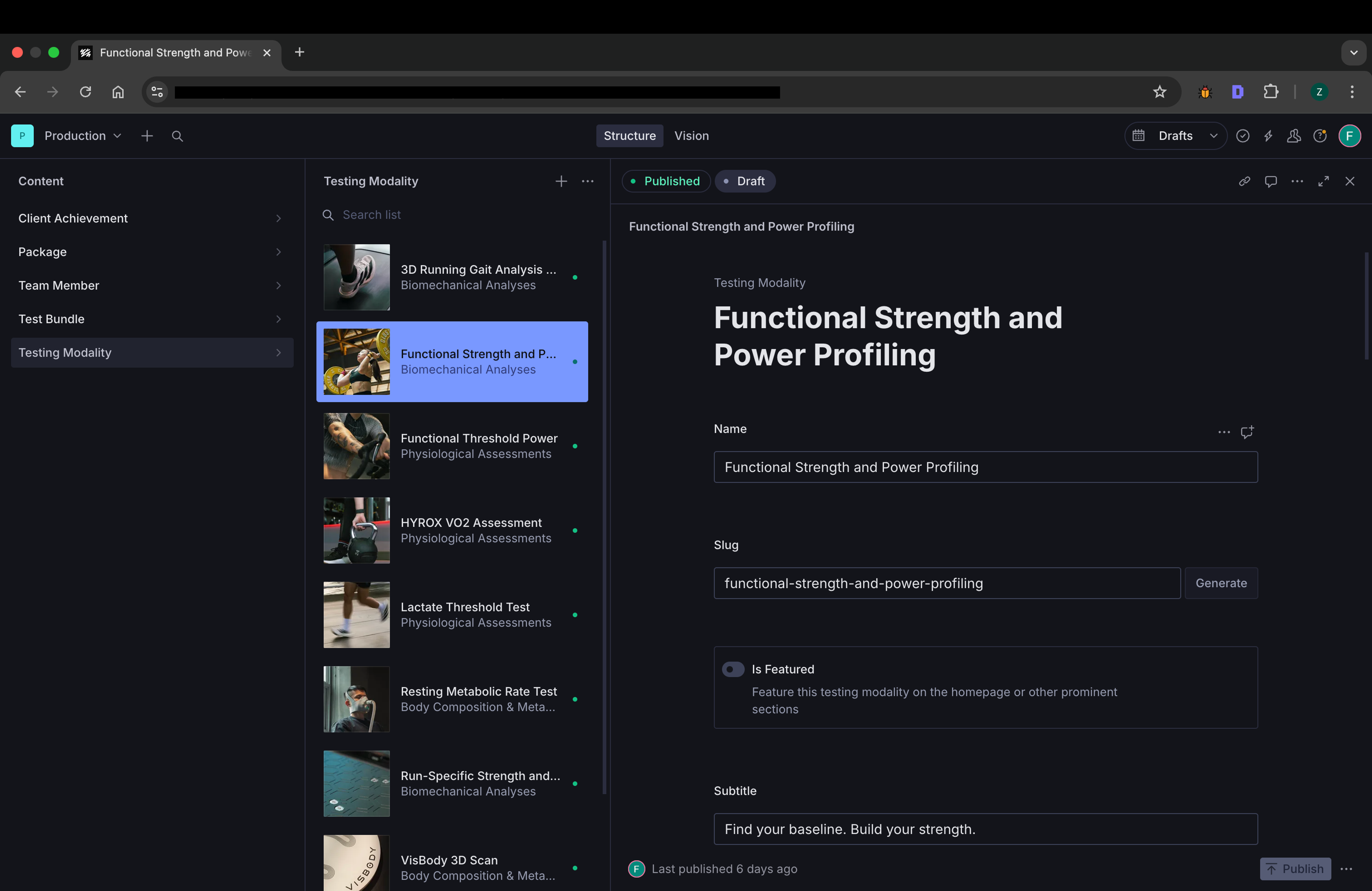Viewport: 1372px width, 891px height.
Task: Open the Resting Metabolic Rate Test document
Action: pos(452,699)
